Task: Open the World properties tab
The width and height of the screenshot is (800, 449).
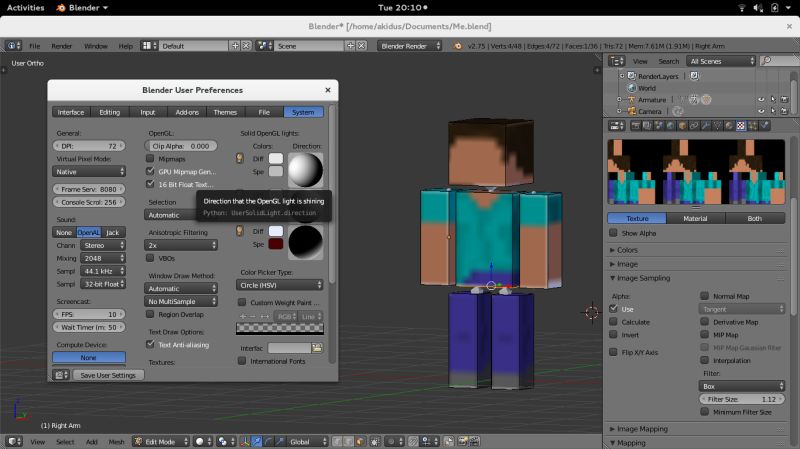Action: (671, 126)
